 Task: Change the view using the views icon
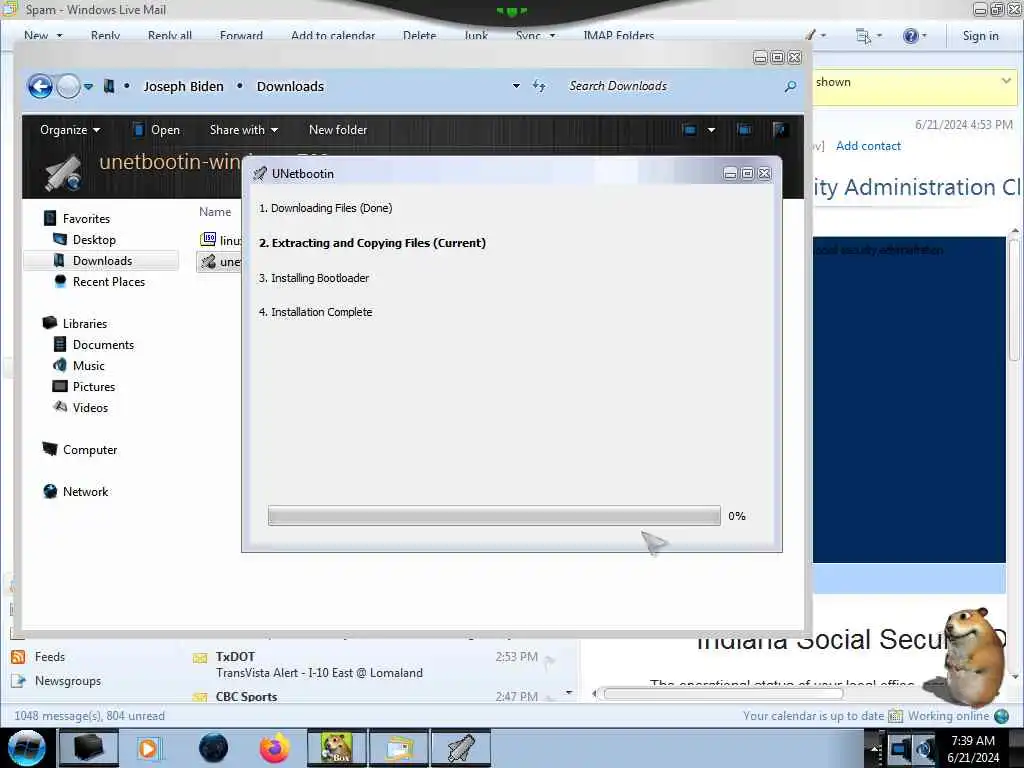(x=690, y=130)
